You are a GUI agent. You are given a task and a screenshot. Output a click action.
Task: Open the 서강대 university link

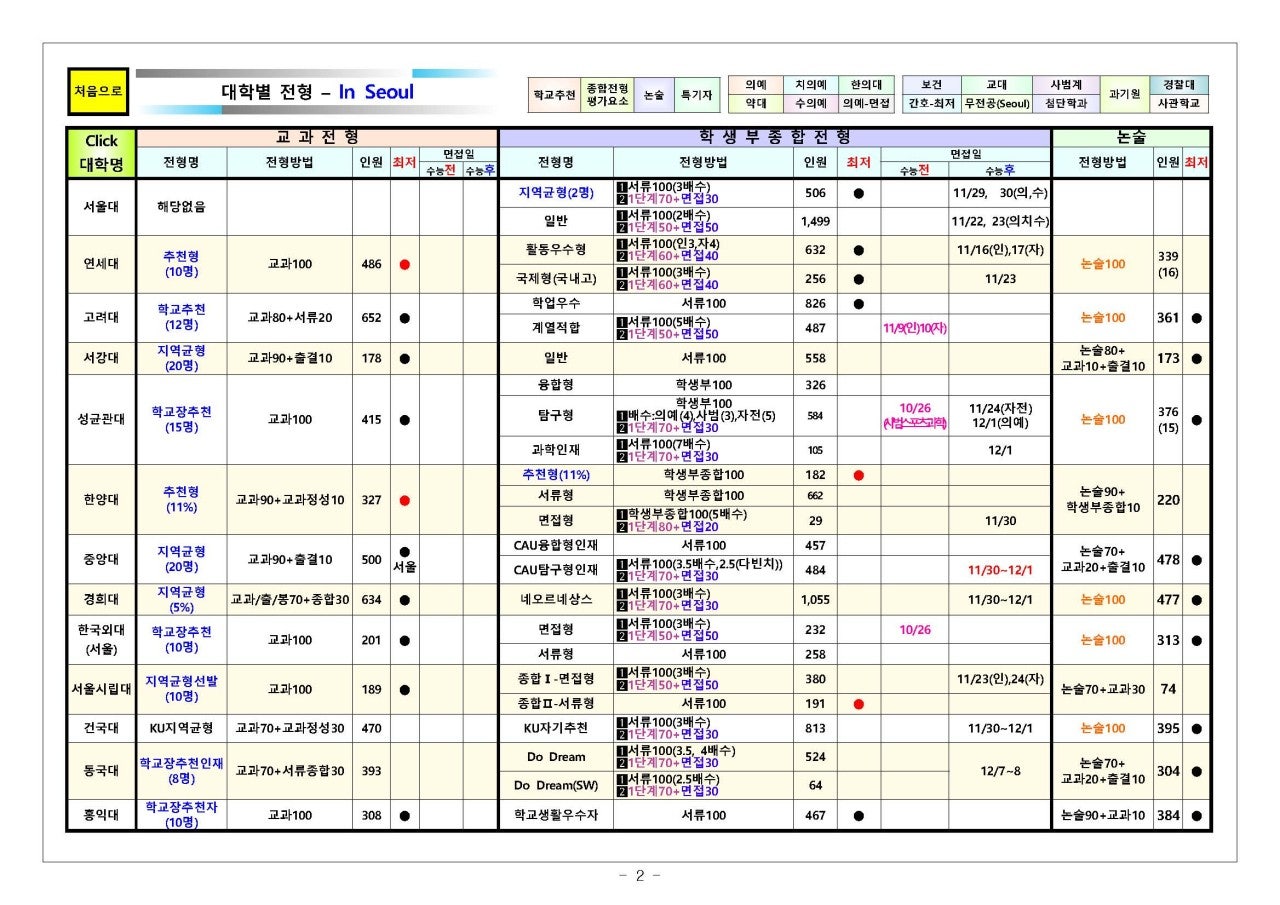[101, 358]
